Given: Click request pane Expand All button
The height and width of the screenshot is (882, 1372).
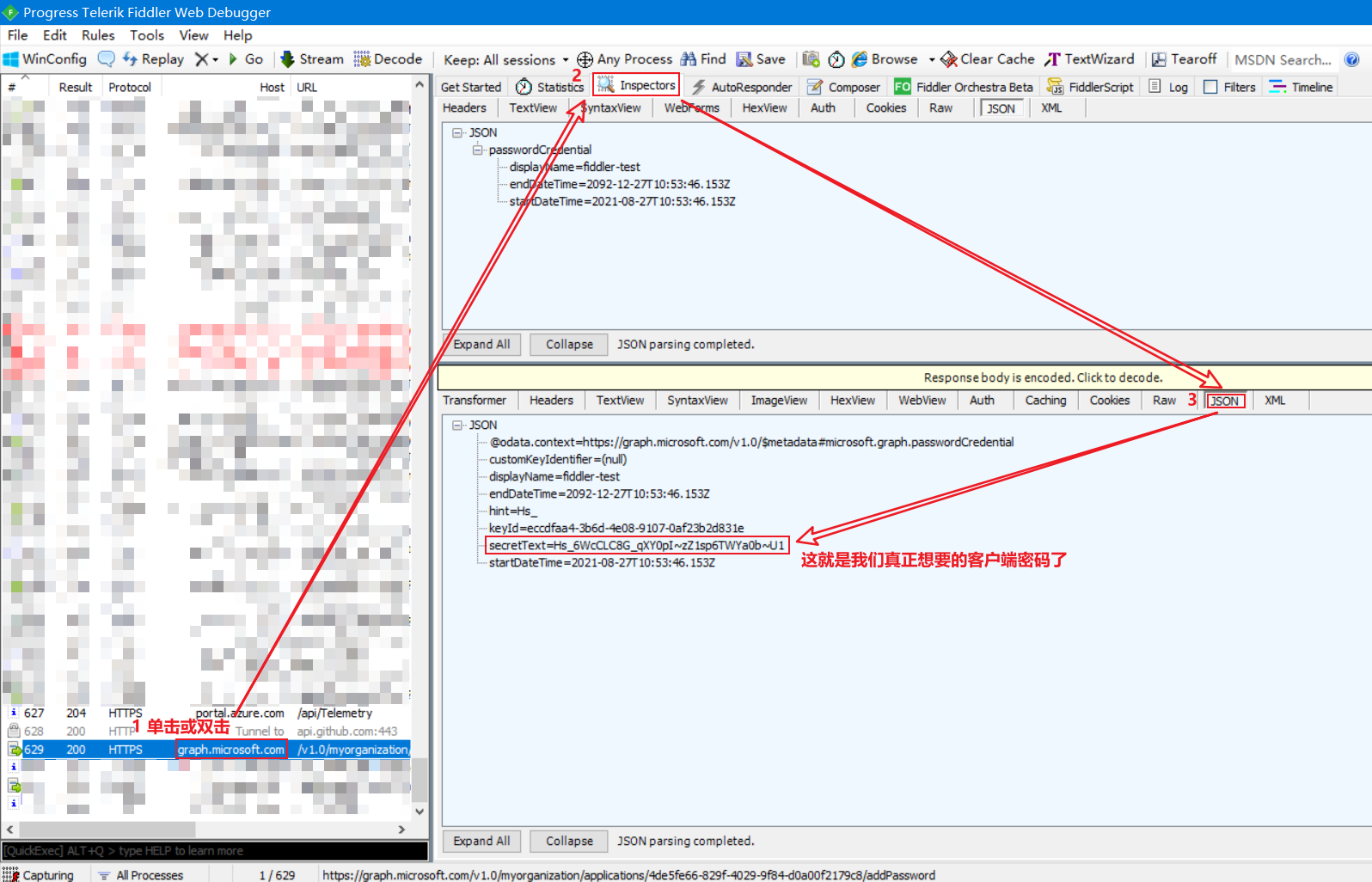Looking at the screenshot, I should [481, 344].
